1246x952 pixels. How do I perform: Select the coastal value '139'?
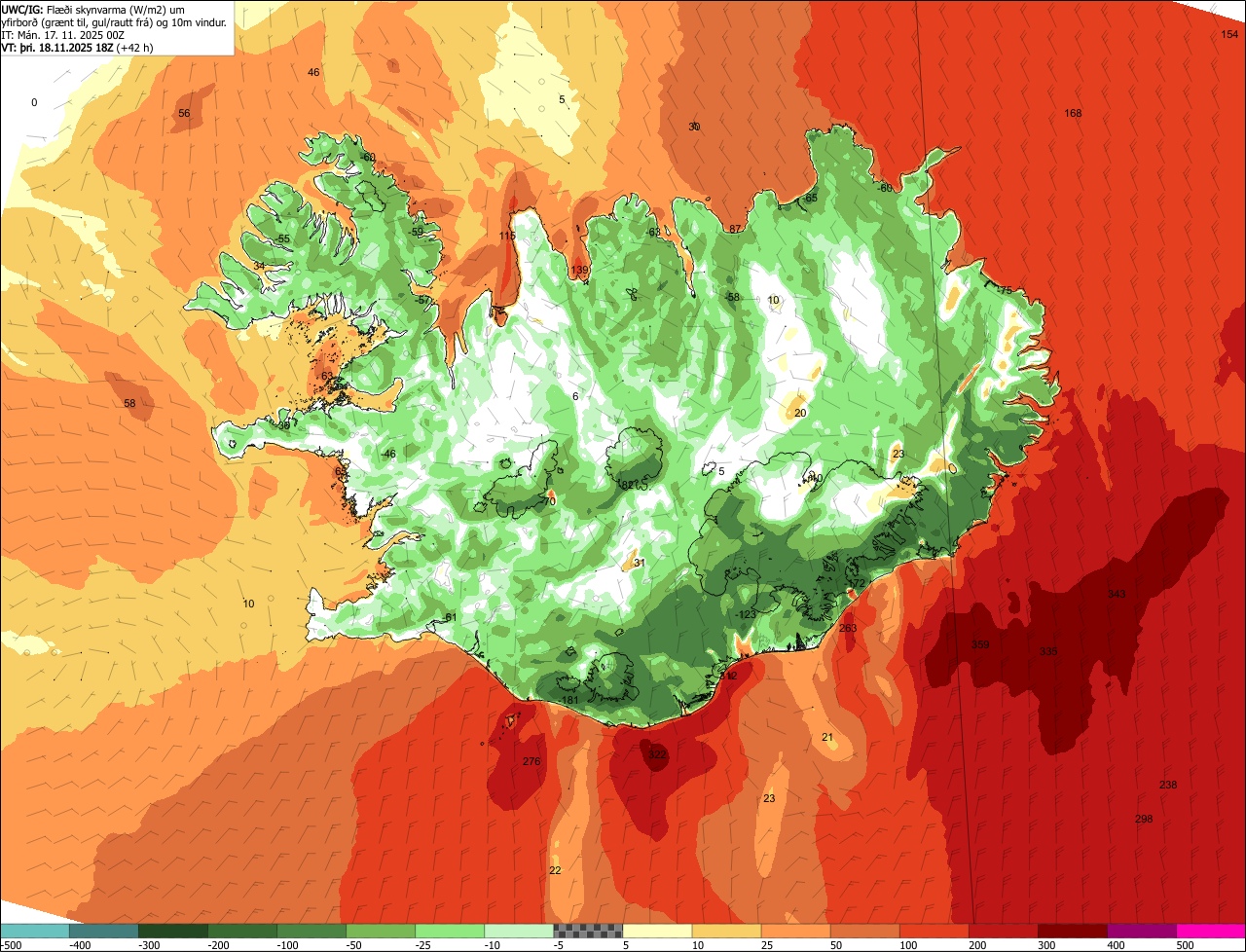[x=579, y=271]
